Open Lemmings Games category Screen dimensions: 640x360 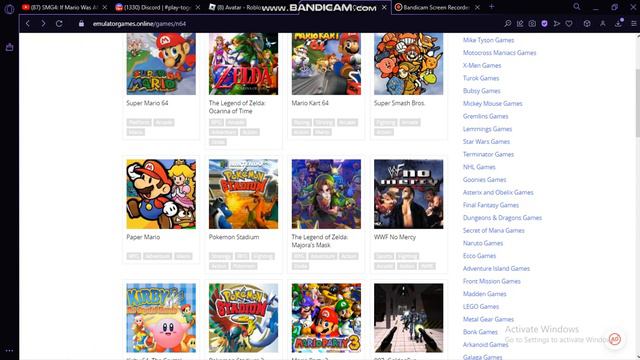click(487, 129)
